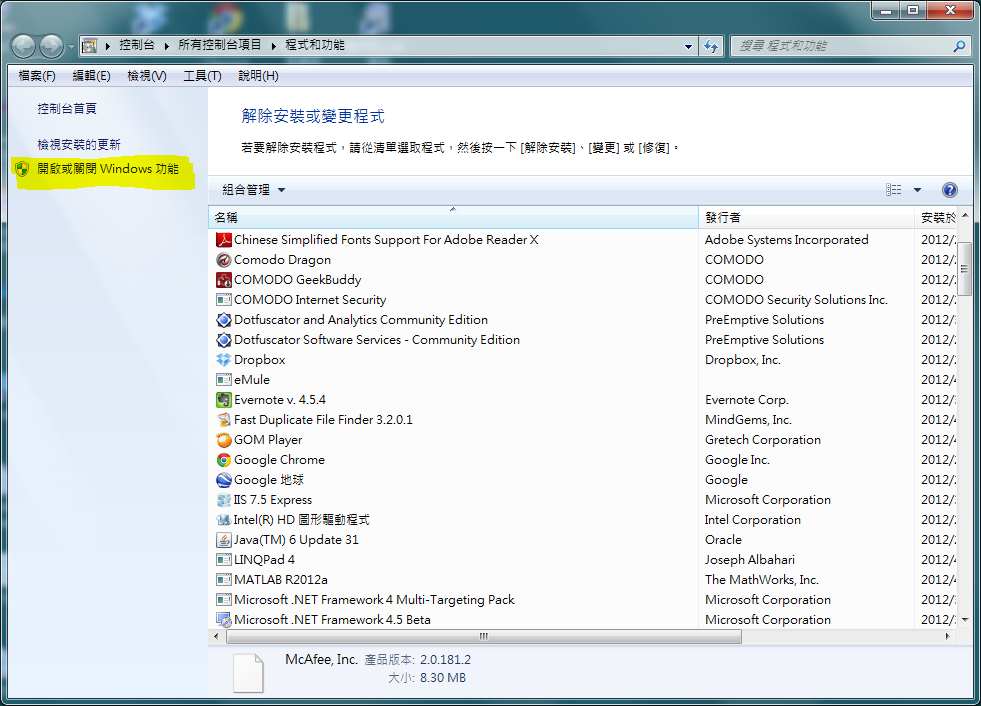Sort by 安裝於 column header
The height and width of the screenshot is (706, 981).
click(936, 217)
